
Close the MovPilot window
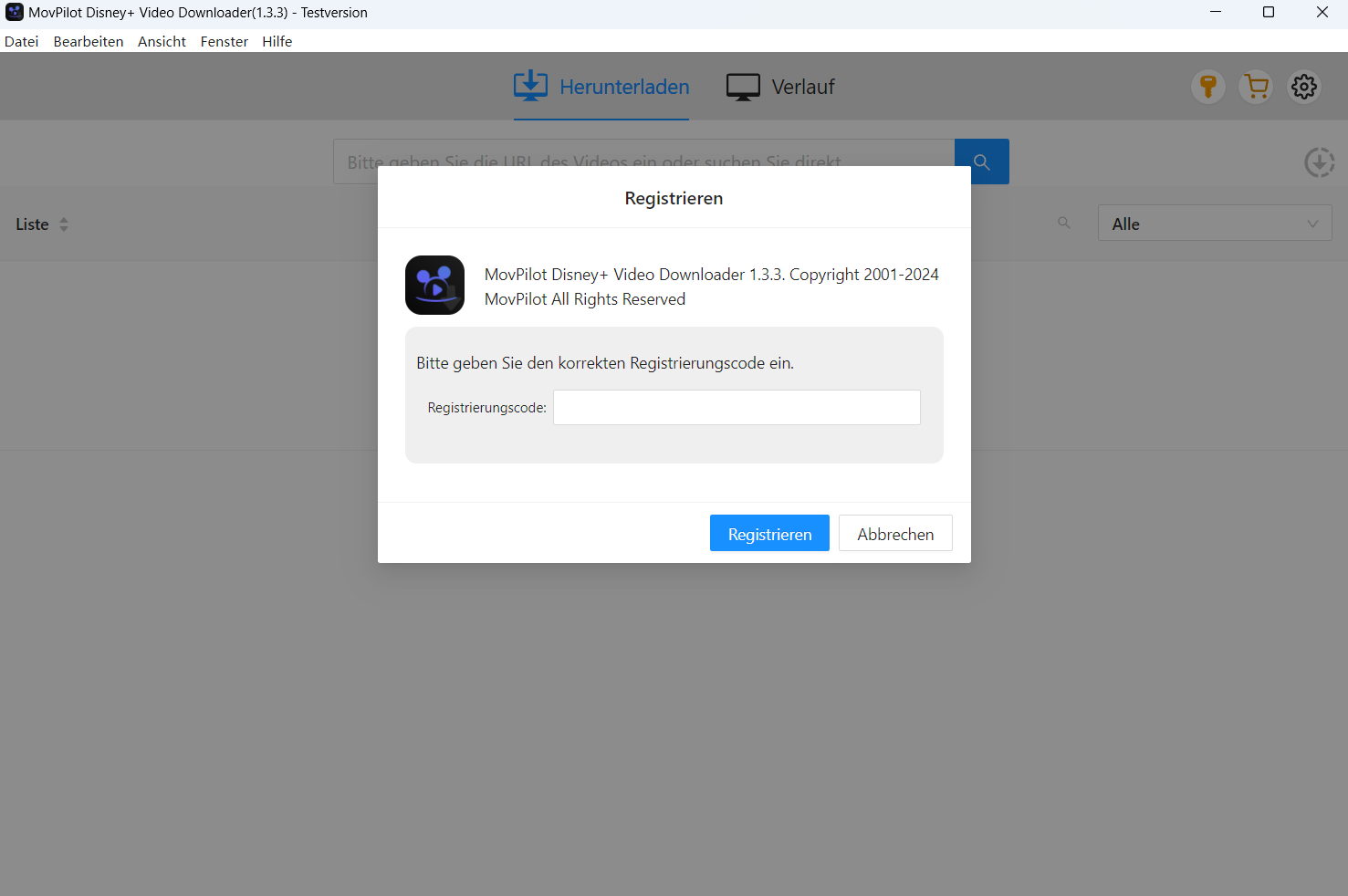point(1322,12)
